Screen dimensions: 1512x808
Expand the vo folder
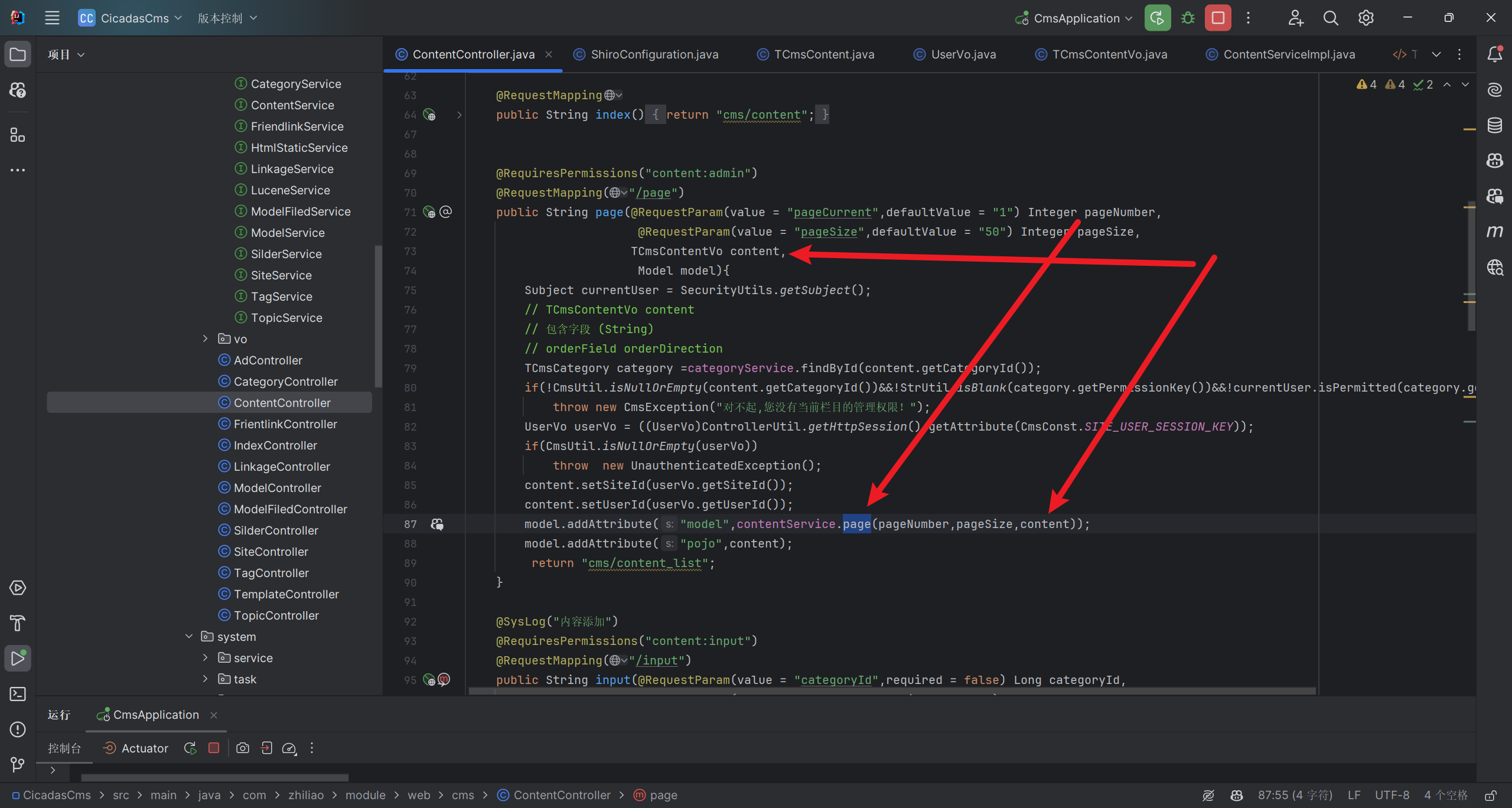(205, 338)
